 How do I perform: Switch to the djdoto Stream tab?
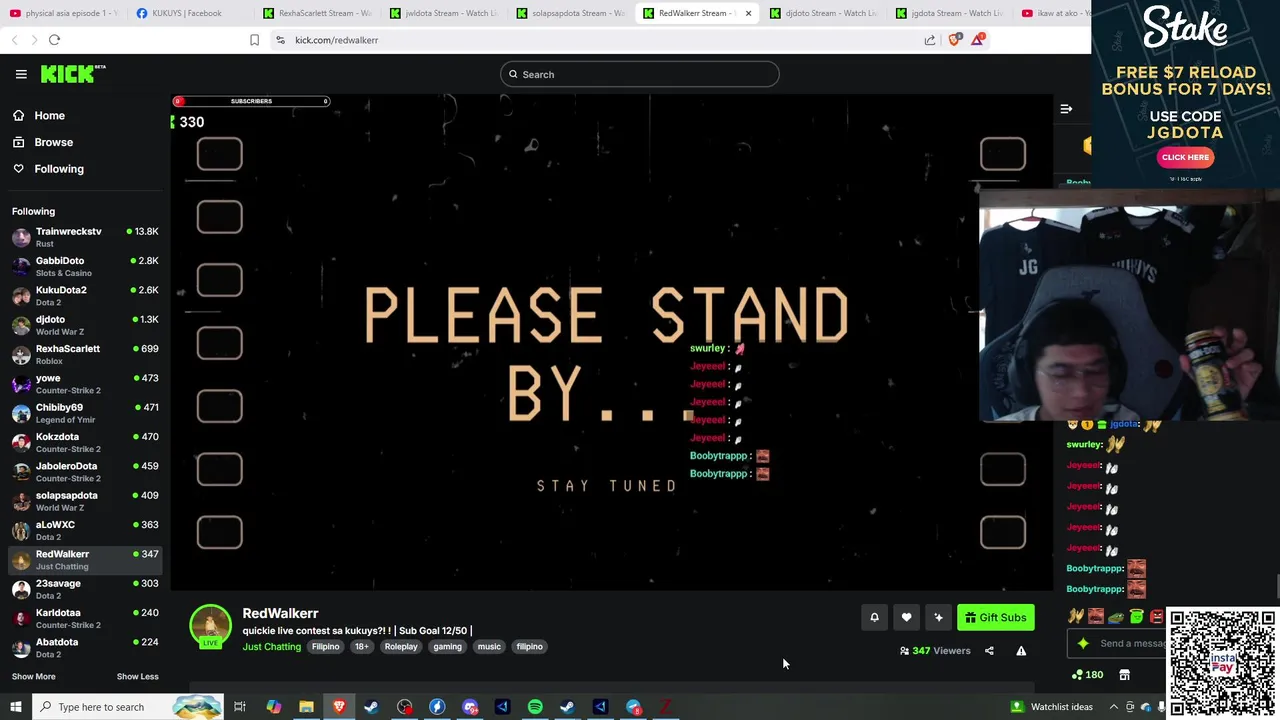tap(822, 13)
